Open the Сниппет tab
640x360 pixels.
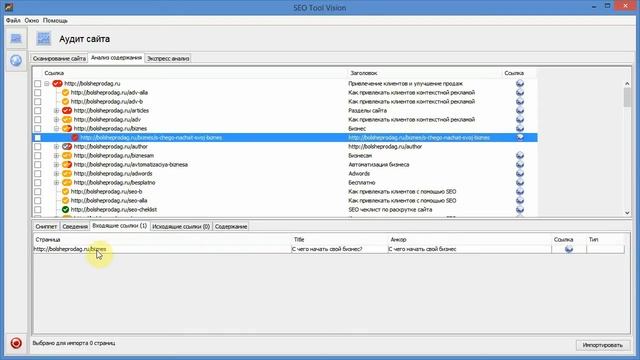(46, 227)
